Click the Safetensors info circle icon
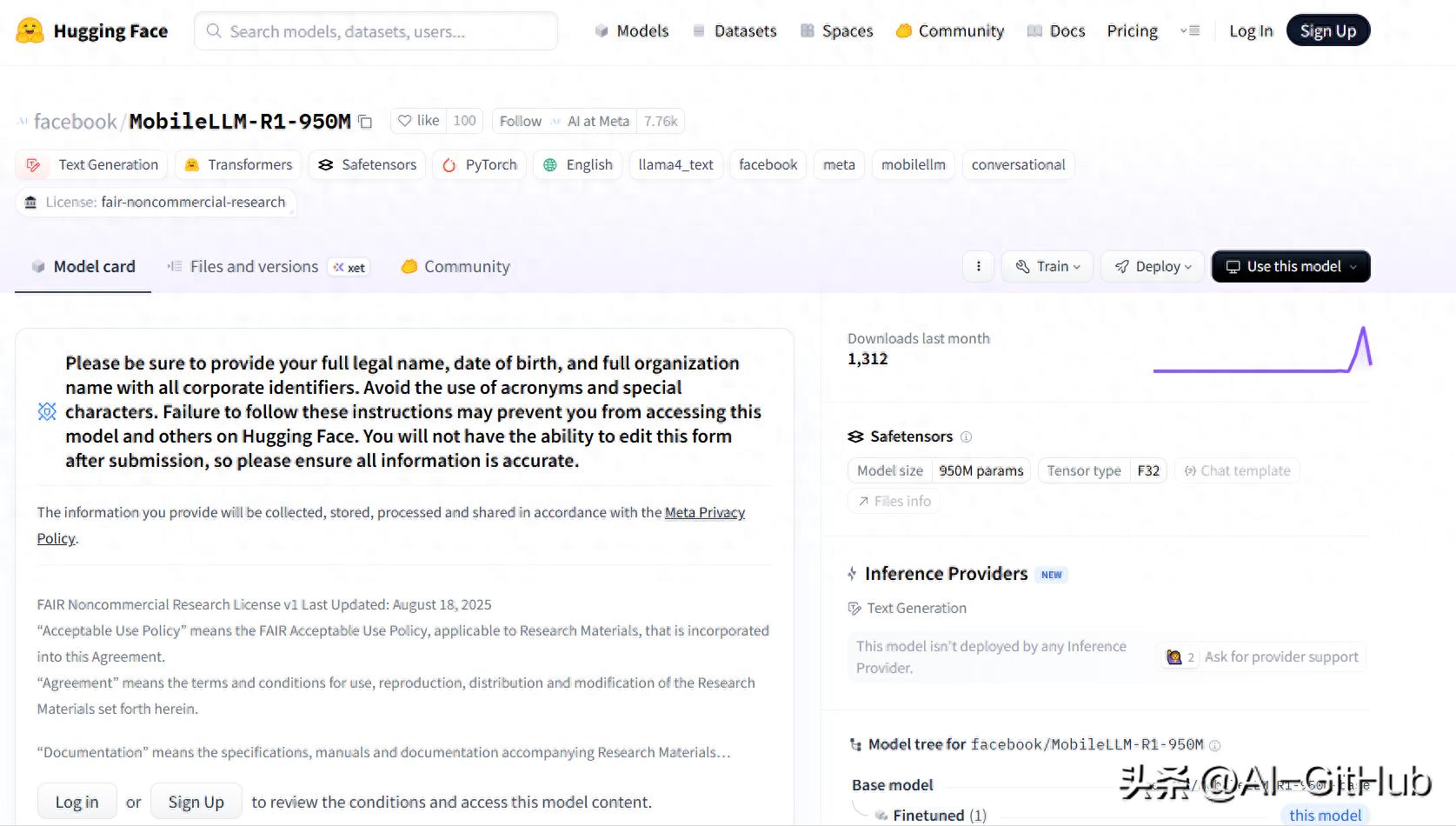 pos(966,436)
